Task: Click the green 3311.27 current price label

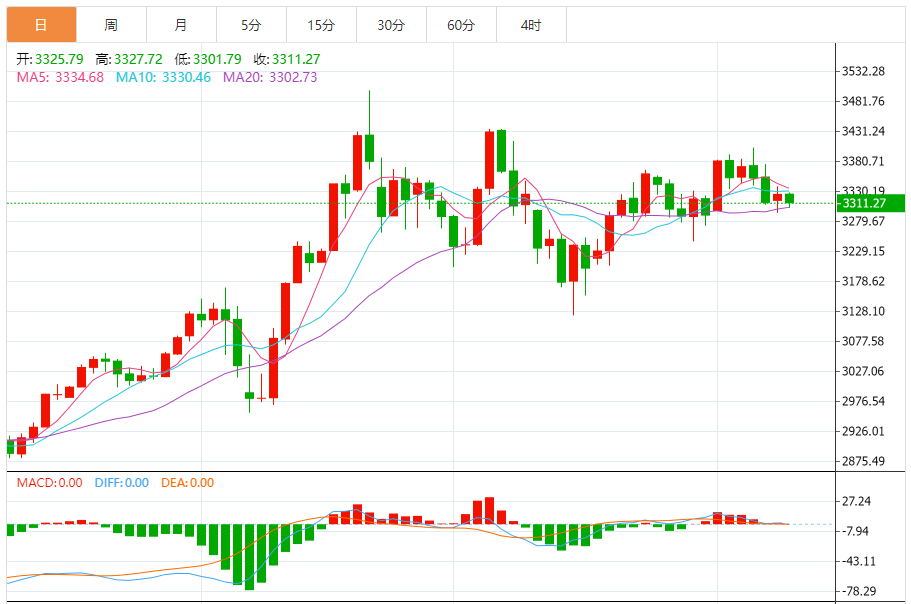Action: coord(870,203)
